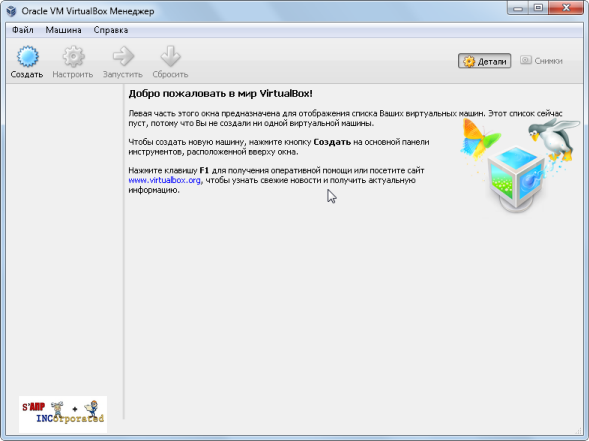This screenshot has width=589, height=441.
Task: Minimize the VirtualBox Manager window
Action: point(518,8)
